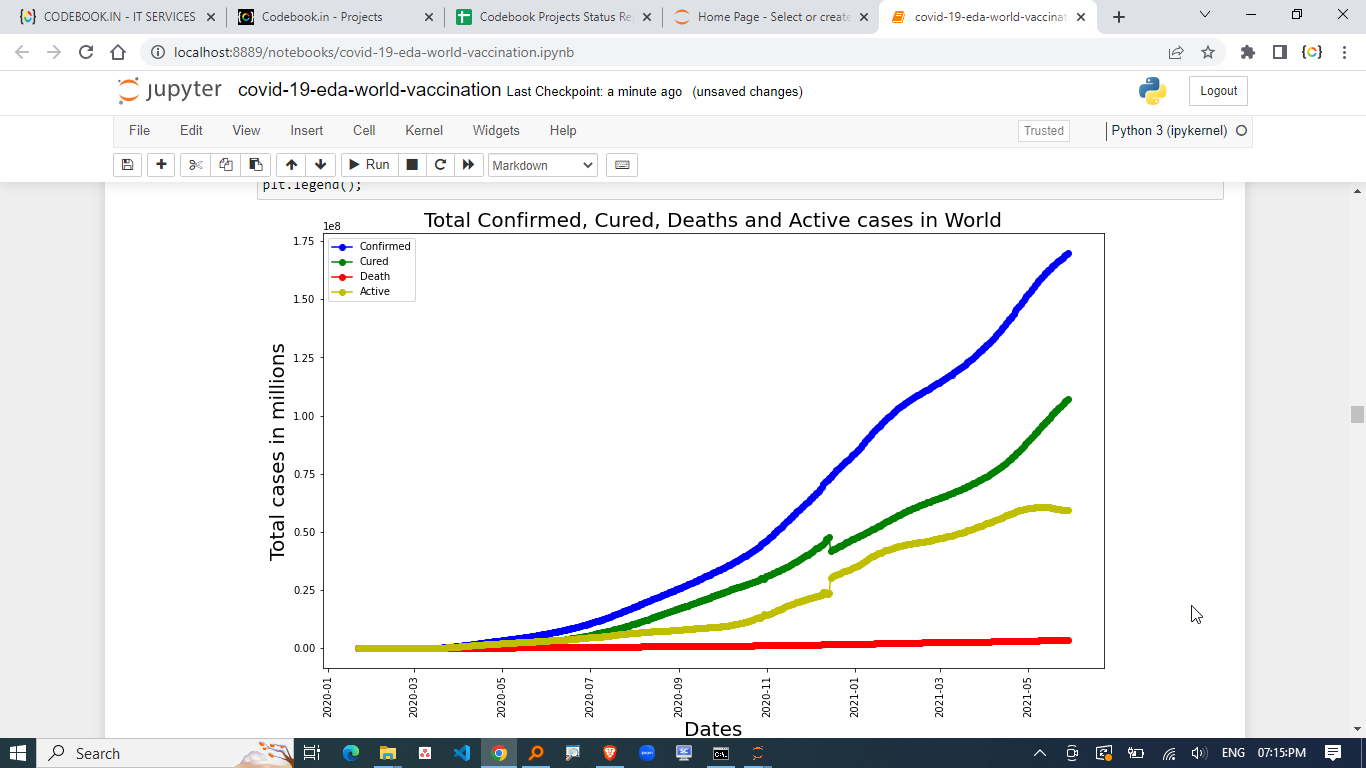
Task: Close the Codebook.in - Projects tab
Action: [x=428, y=17]
